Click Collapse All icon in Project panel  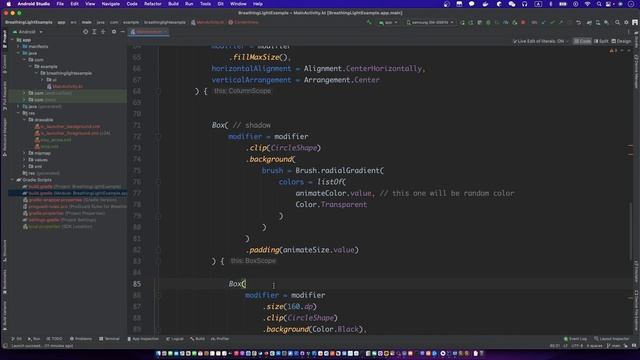click(x=103, y=32)
